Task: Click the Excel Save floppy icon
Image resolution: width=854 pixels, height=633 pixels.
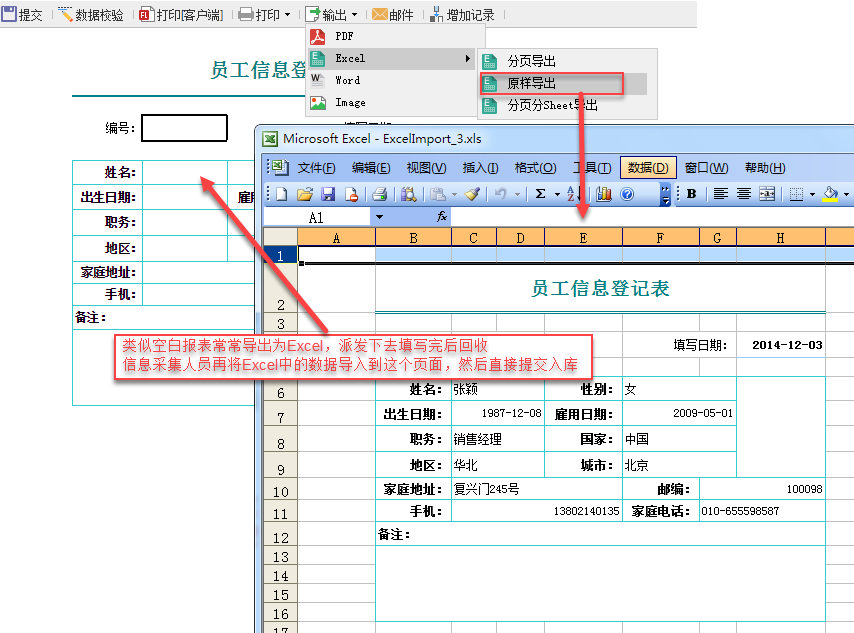Action: pyautogui.click(x=328, y=194)
